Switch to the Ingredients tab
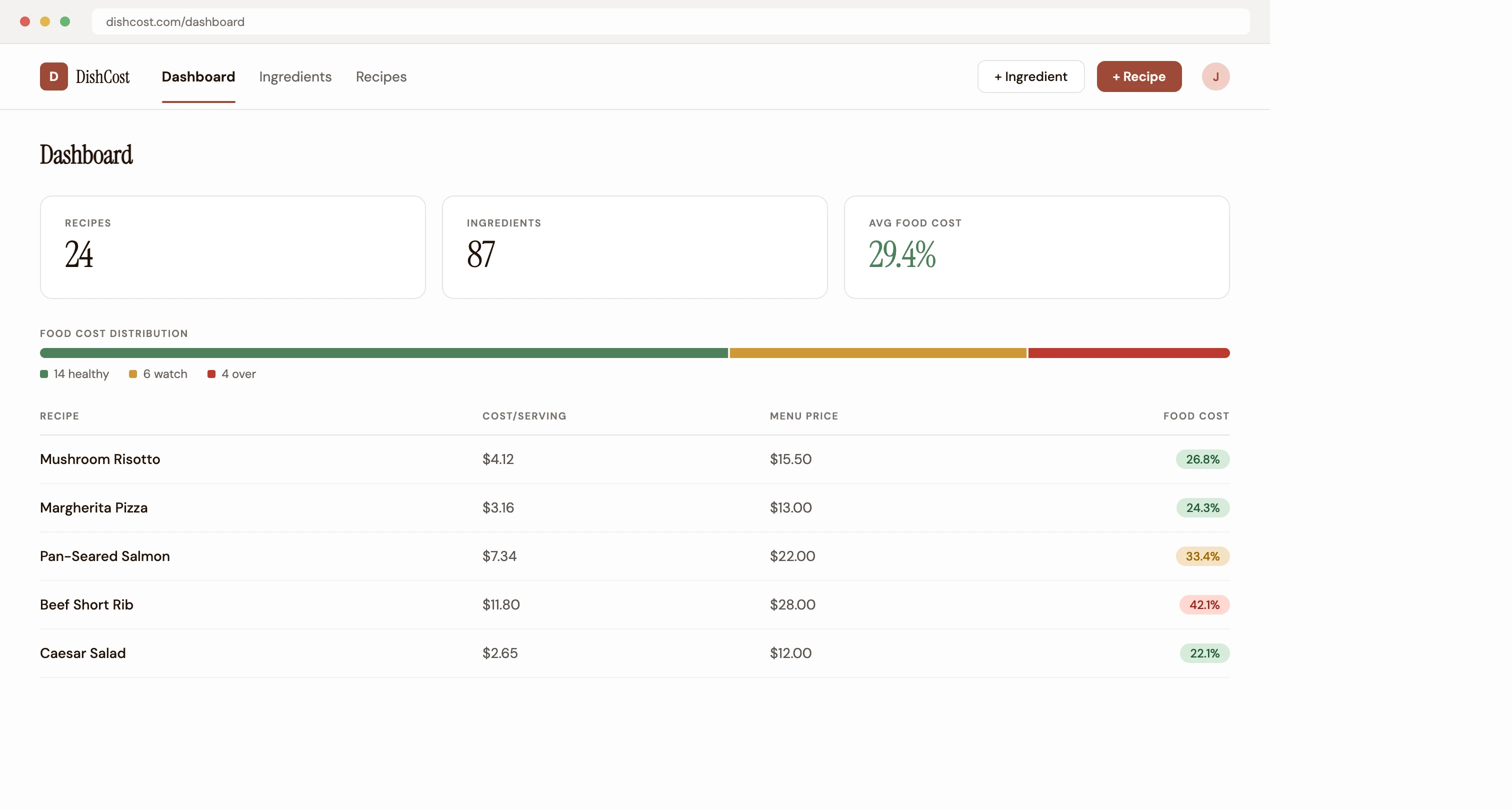The image size is (1512, 809). coord(295,77)
